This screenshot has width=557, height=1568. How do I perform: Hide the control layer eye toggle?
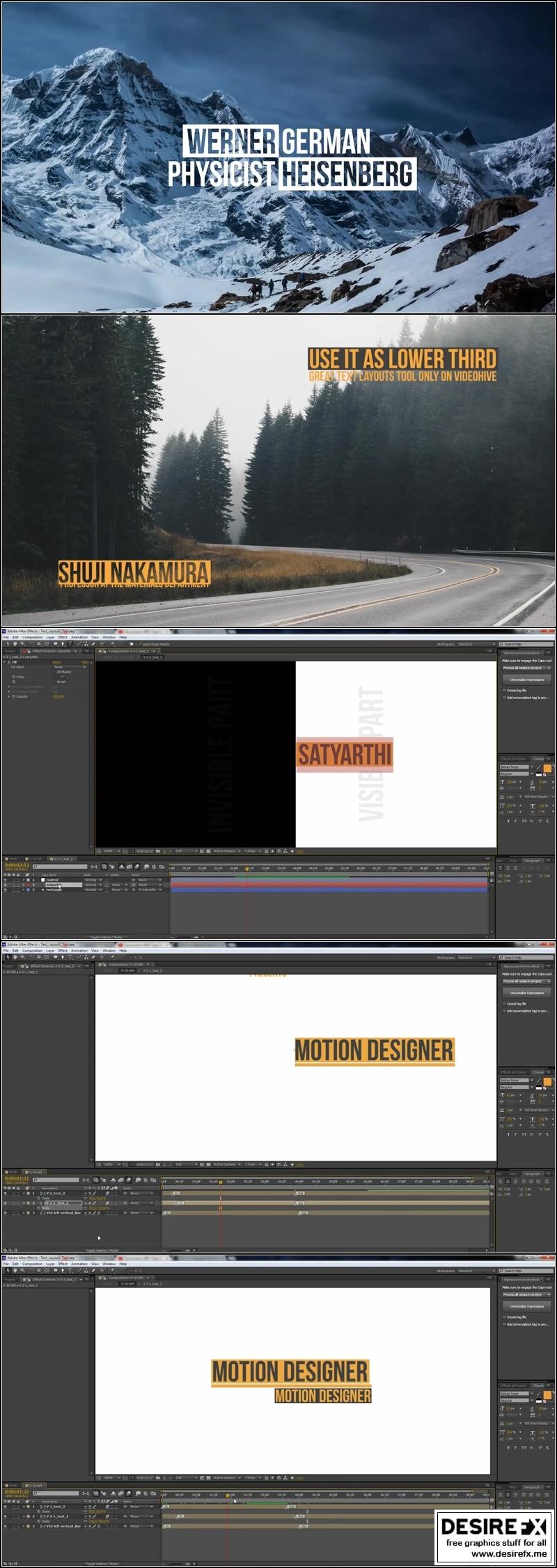pyautogui.click(x=5, y=879)
